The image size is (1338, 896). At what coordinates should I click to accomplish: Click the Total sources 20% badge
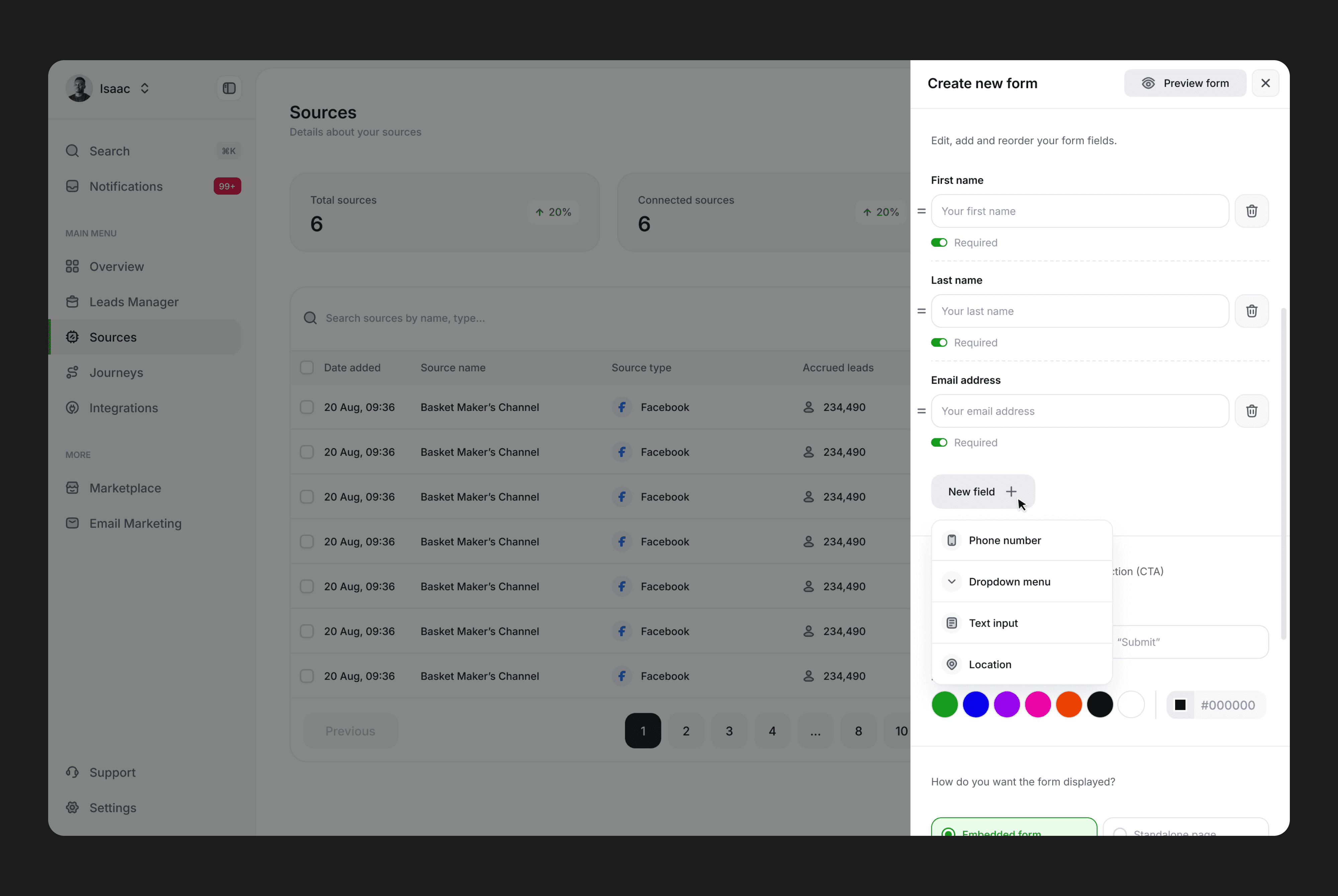tap(553, 212)
